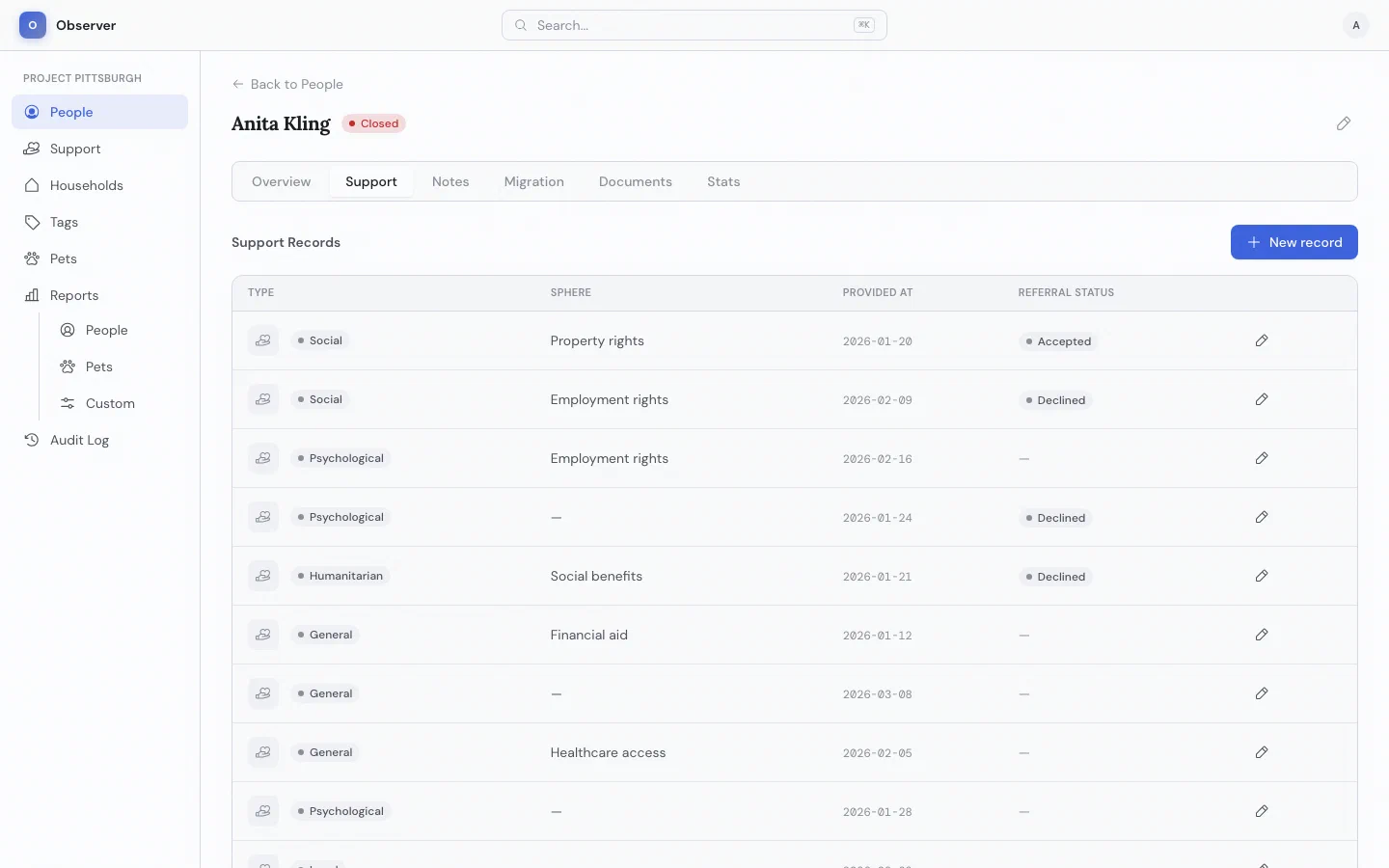Click the 2026-02-09 row support icon
1389x868 pixels.
(263, 399)
